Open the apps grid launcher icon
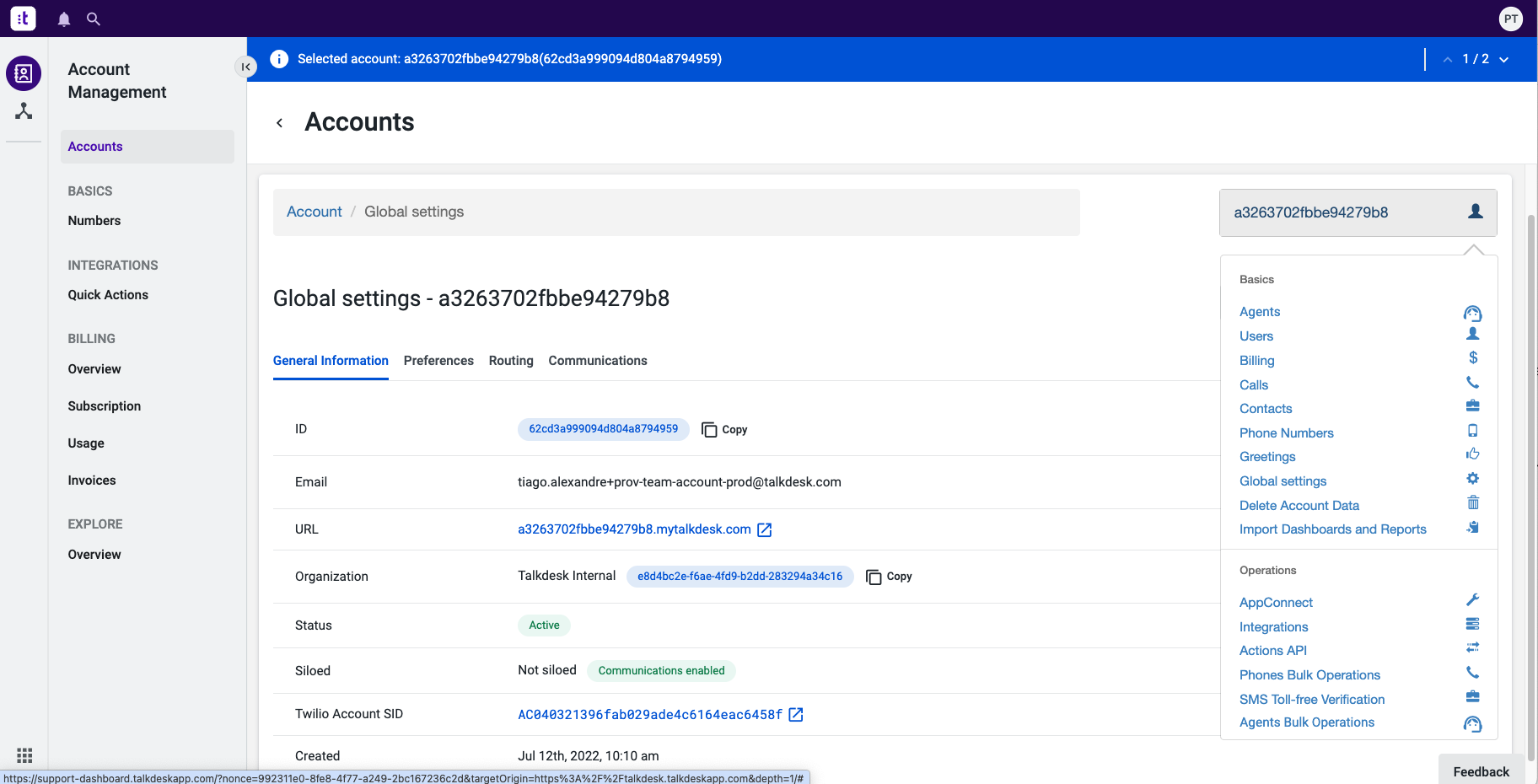This screenshot has width=1538, height=784. (x=24, y=755)
